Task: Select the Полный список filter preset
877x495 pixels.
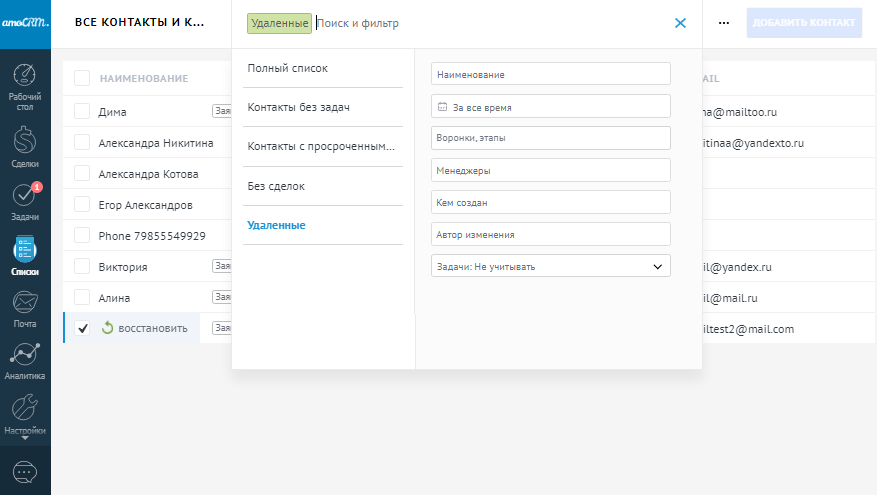Action: tap(288, 68)
